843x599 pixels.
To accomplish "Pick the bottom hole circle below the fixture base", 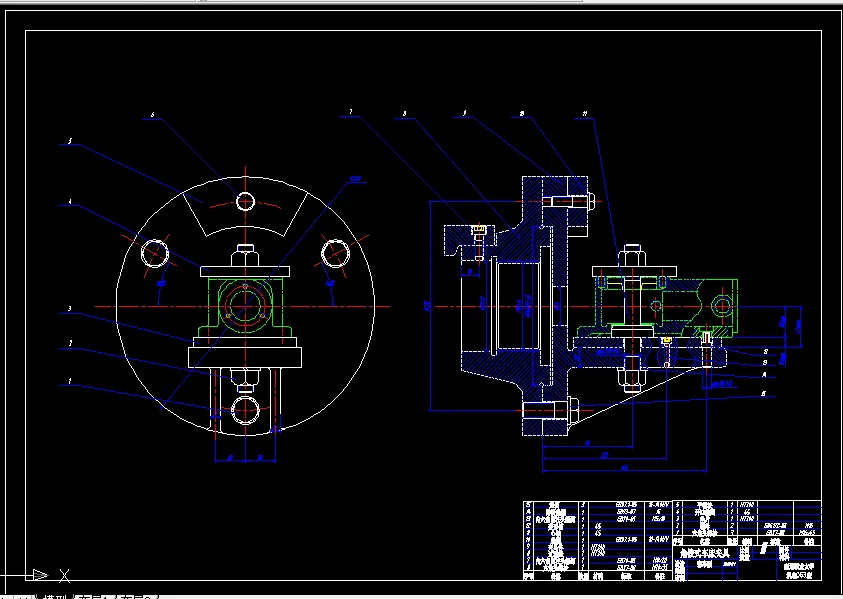I will tap(245, 410).
